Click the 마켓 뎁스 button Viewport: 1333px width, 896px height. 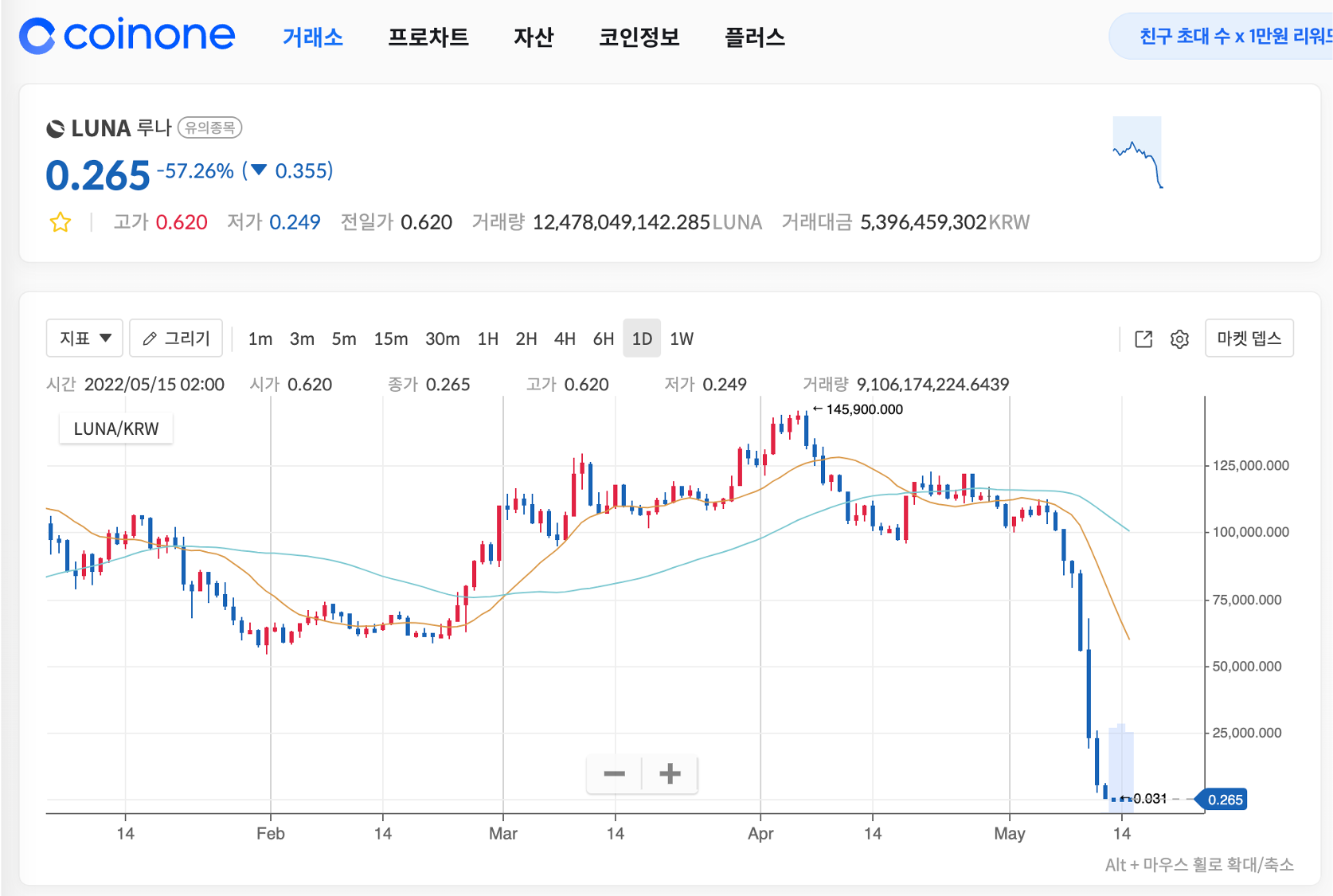[x=1249, y=338]
